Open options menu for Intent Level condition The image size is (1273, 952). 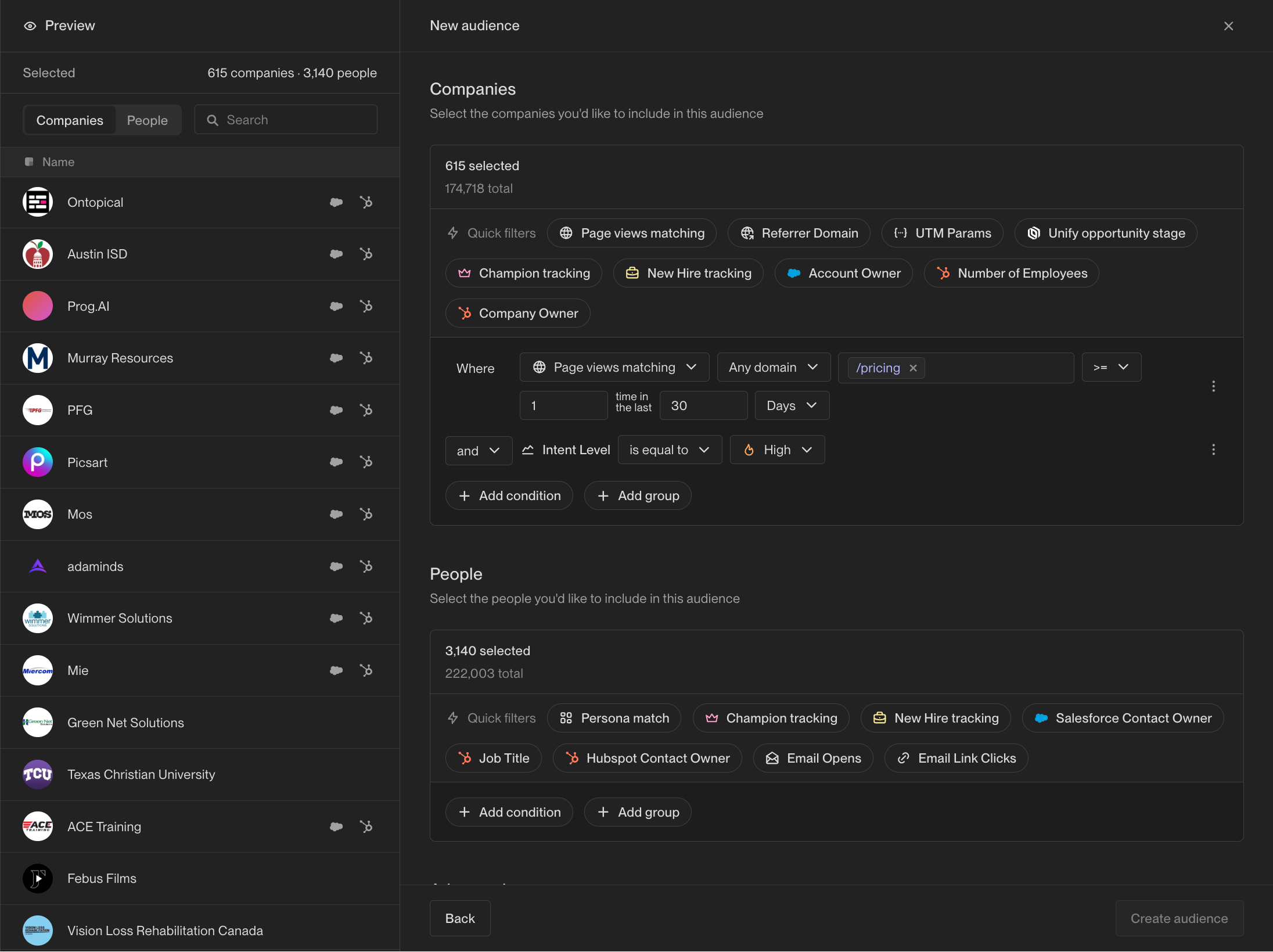click(1213, 450)
